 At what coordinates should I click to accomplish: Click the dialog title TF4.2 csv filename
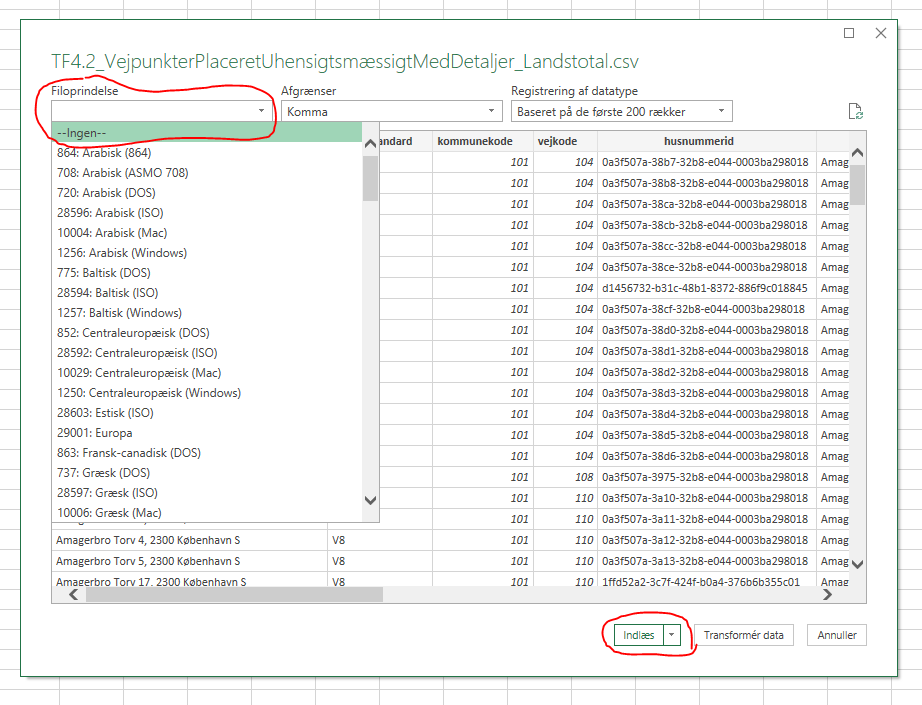pos(345,61)
